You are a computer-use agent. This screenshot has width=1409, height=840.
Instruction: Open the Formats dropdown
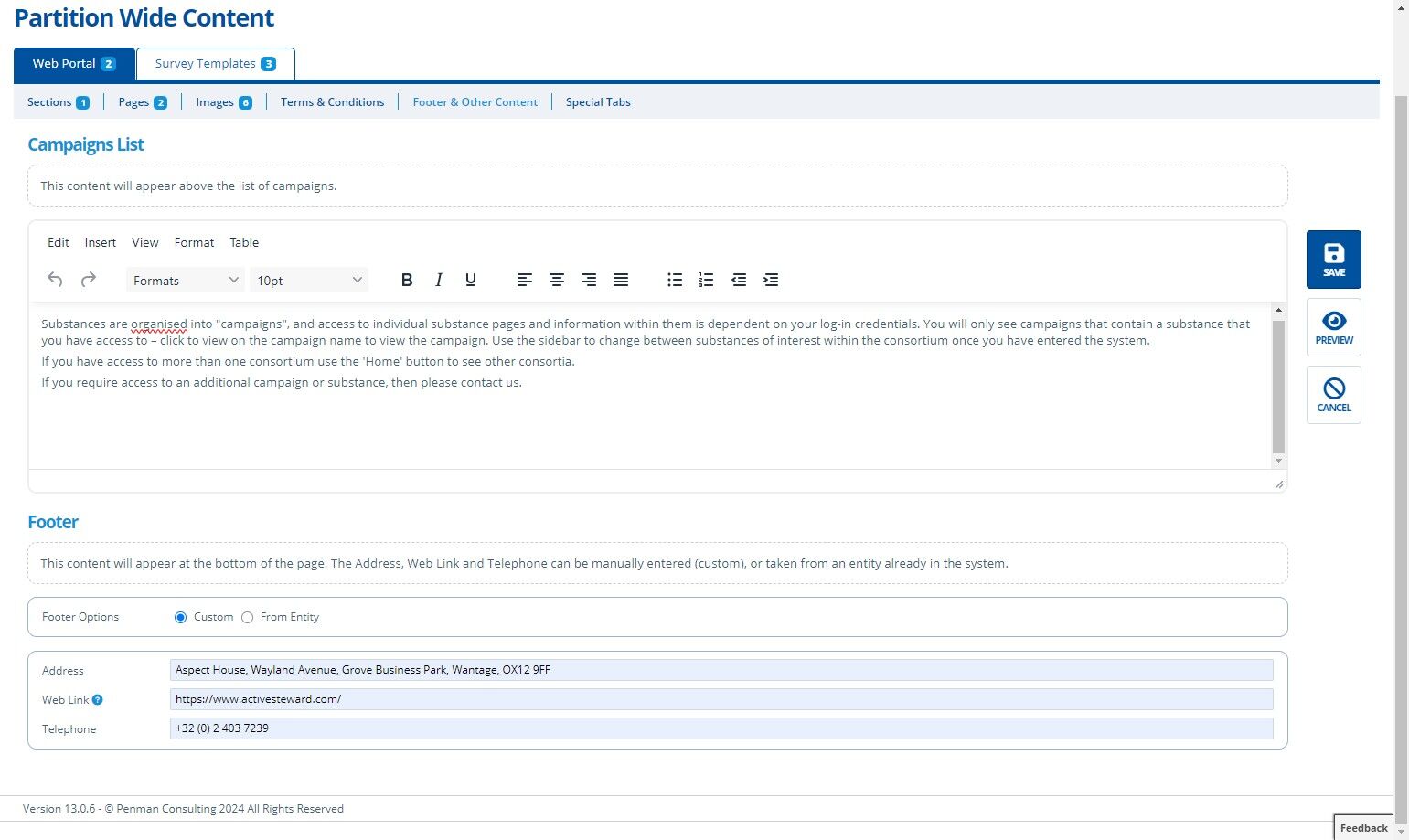[x=185, y=280]
